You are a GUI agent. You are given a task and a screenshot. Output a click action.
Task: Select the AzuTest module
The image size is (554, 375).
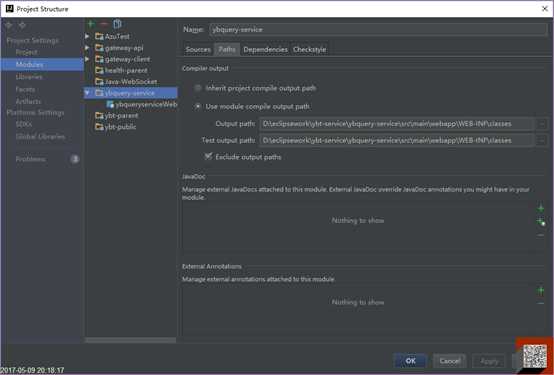[117, 36]
